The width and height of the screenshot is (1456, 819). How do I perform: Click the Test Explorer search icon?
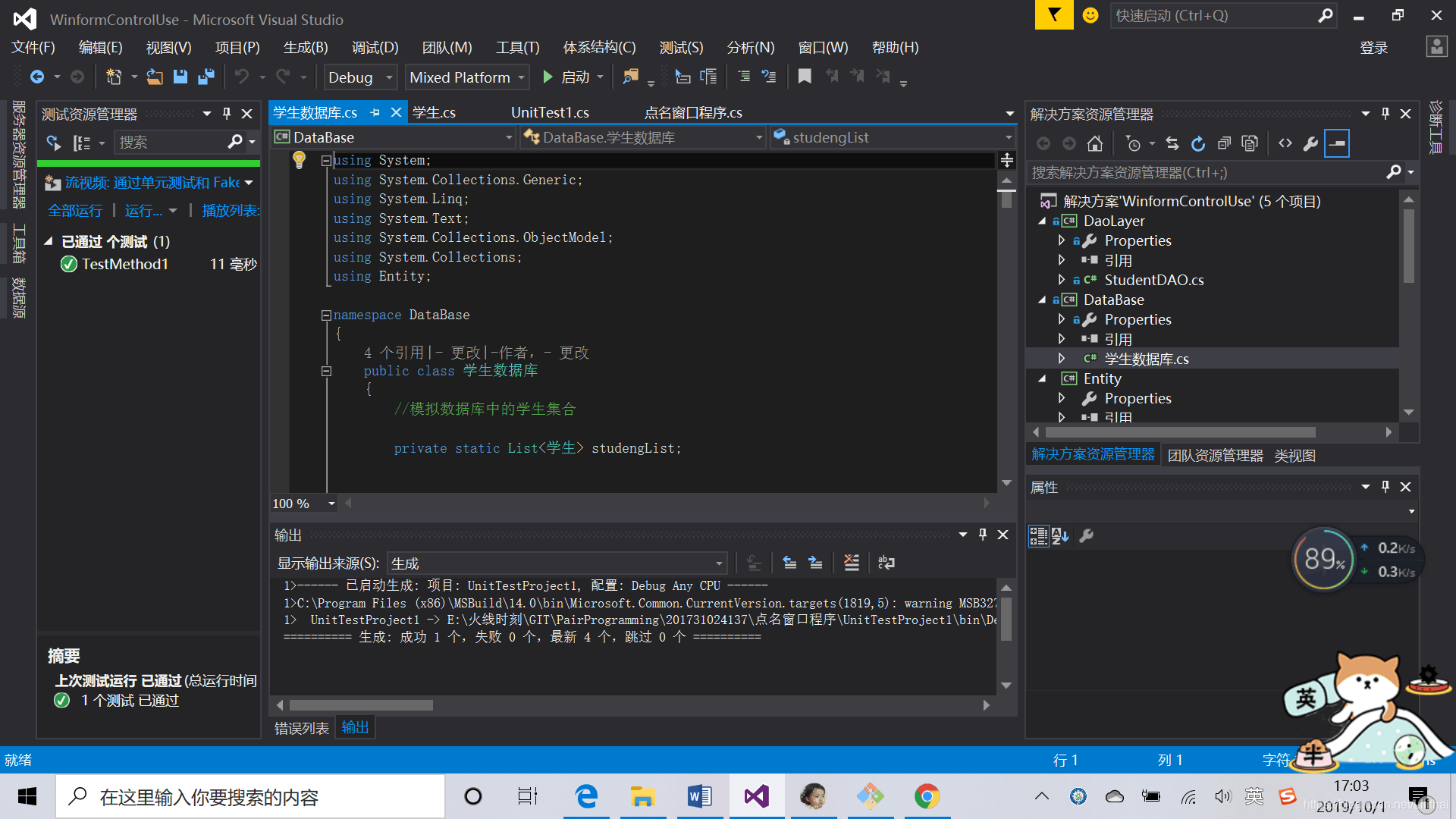[236, 144]
